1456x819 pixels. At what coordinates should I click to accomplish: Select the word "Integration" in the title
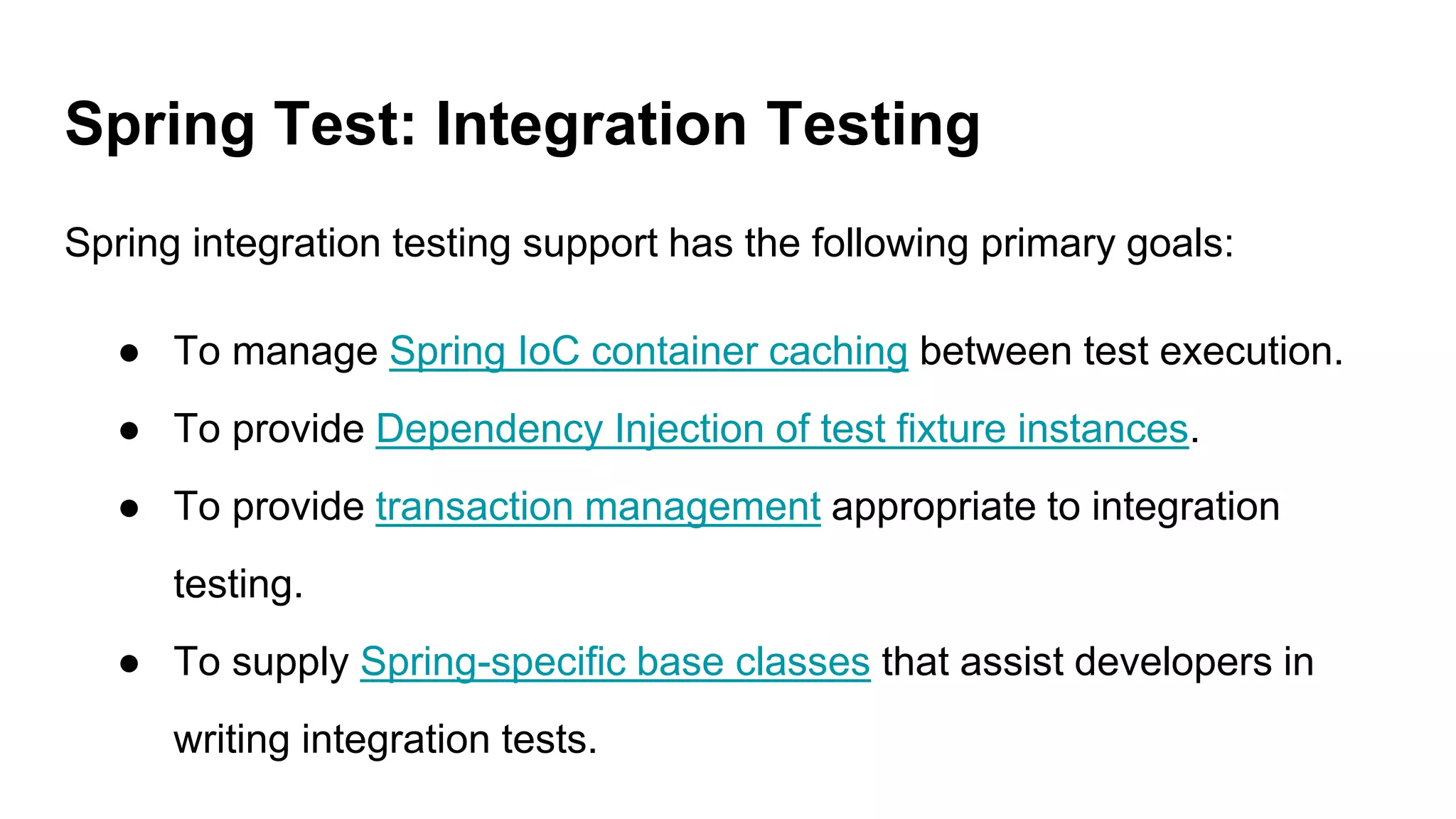(591, 124)
